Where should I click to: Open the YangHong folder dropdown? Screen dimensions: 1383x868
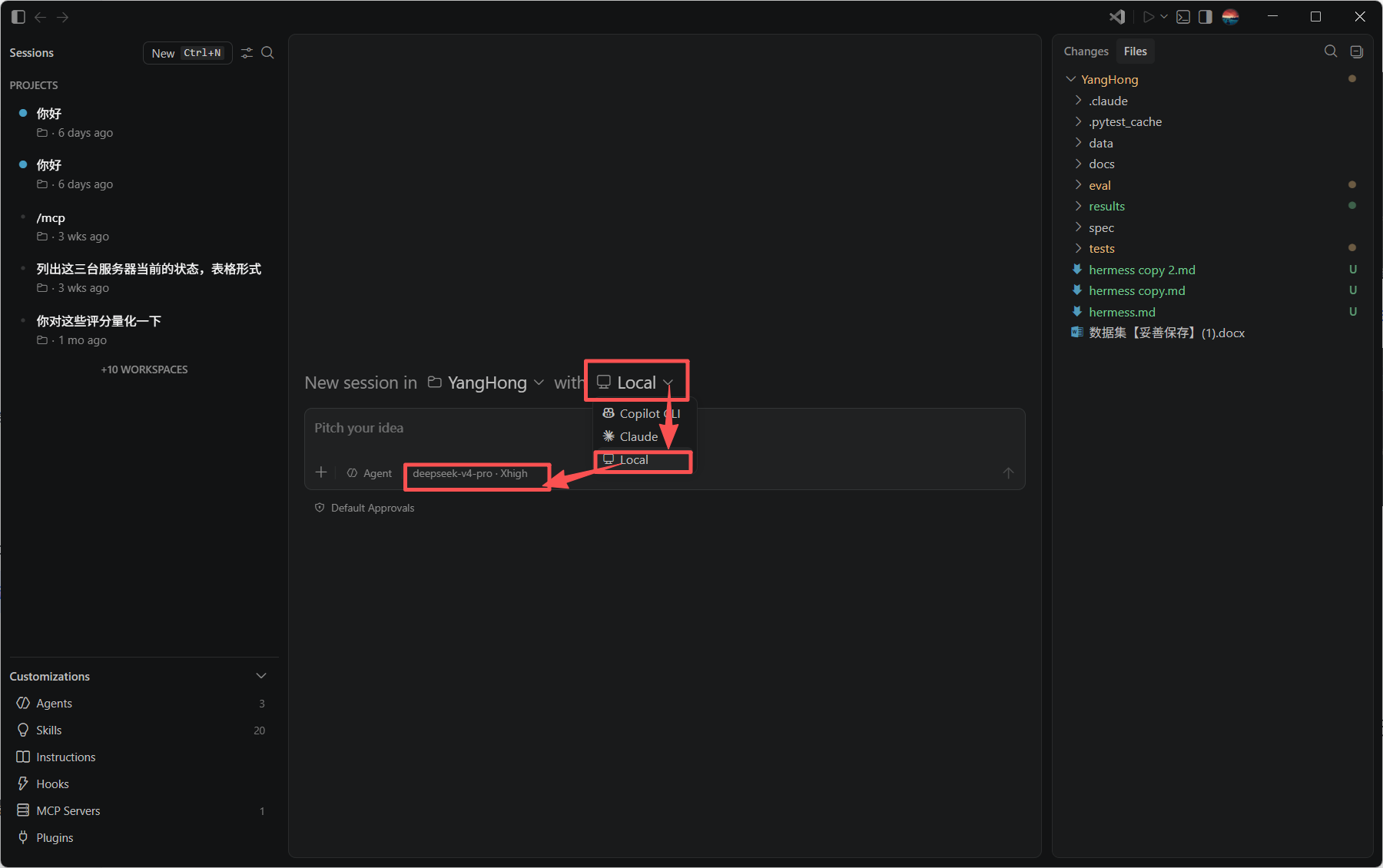486,383
